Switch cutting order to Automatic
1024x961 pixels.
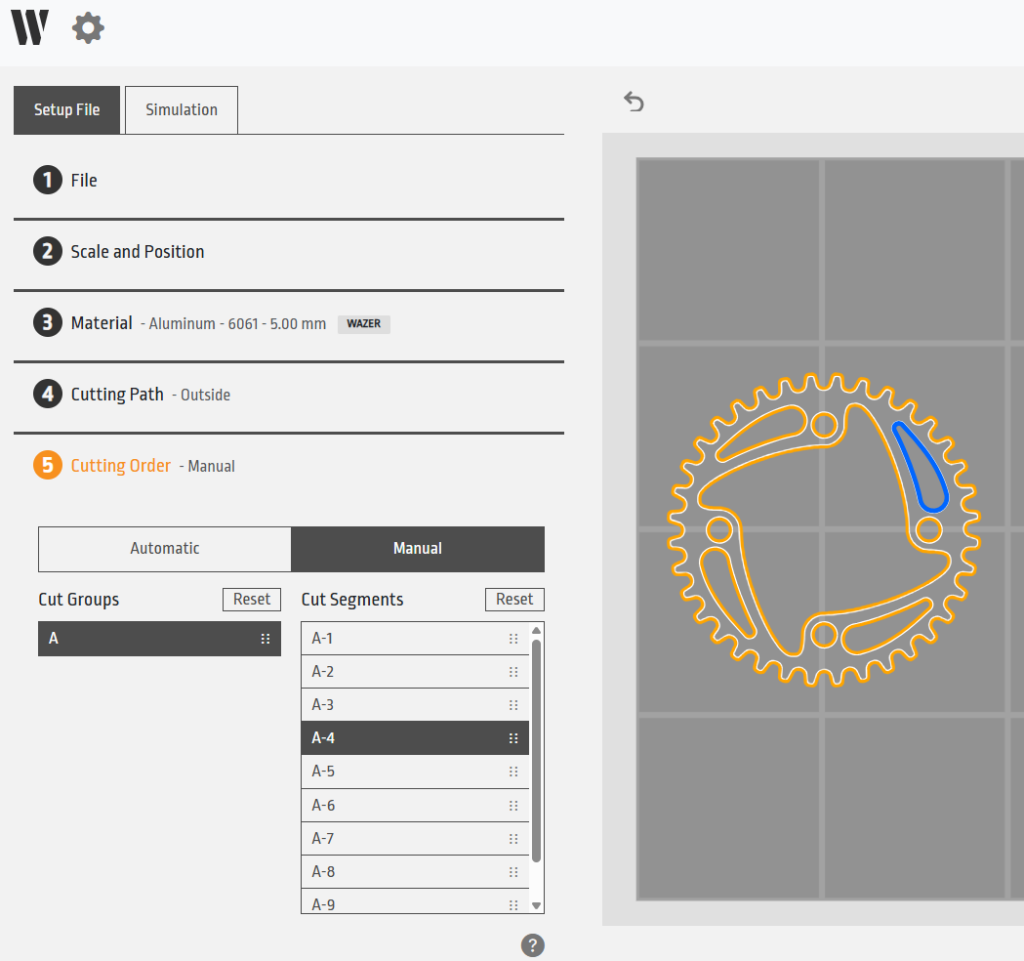[165, 549]
